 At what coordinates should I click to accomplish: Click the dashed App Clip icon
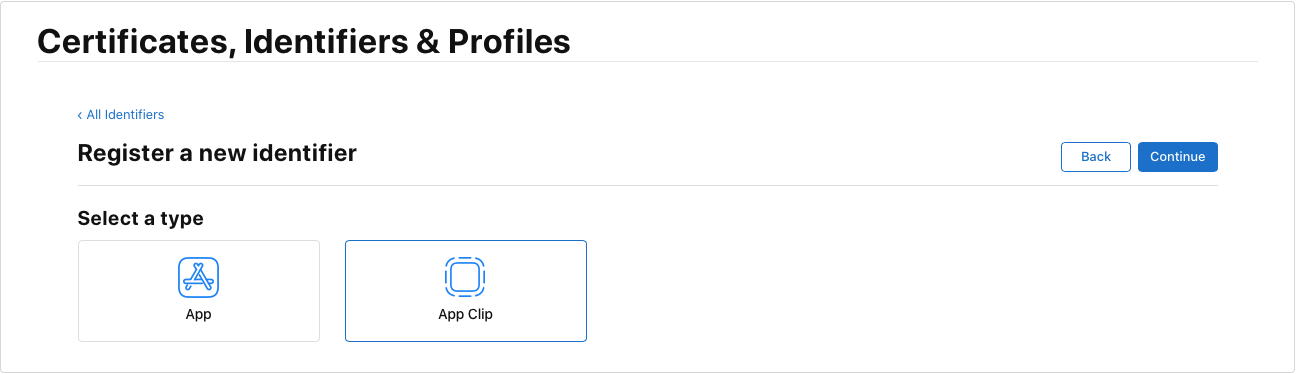465,277
